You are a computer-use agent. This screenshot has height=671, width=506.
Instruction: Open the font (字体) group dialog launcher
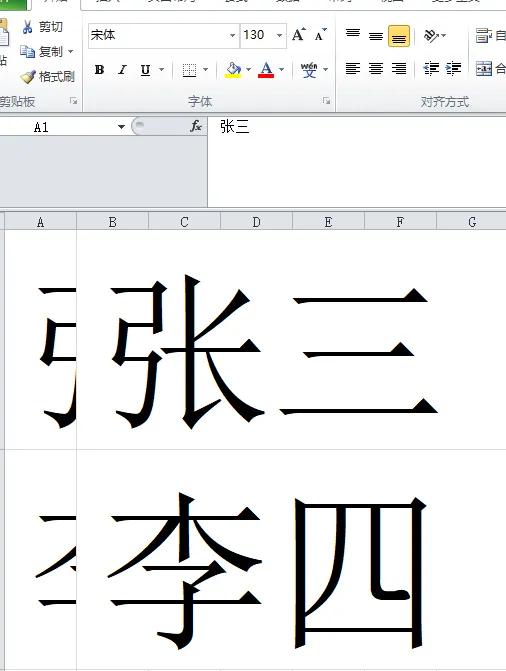tap(327, 101)
